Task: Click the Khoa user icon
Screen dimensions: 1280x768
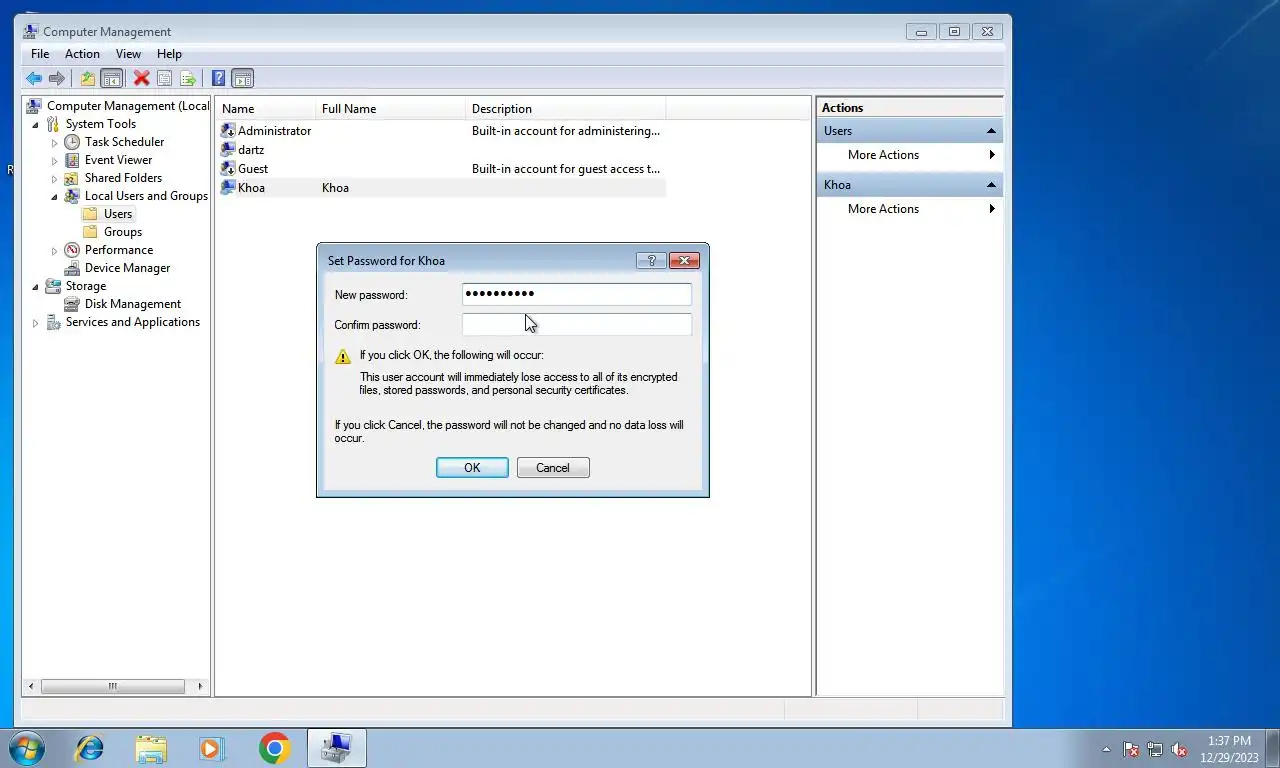Action: coord(228,188)
